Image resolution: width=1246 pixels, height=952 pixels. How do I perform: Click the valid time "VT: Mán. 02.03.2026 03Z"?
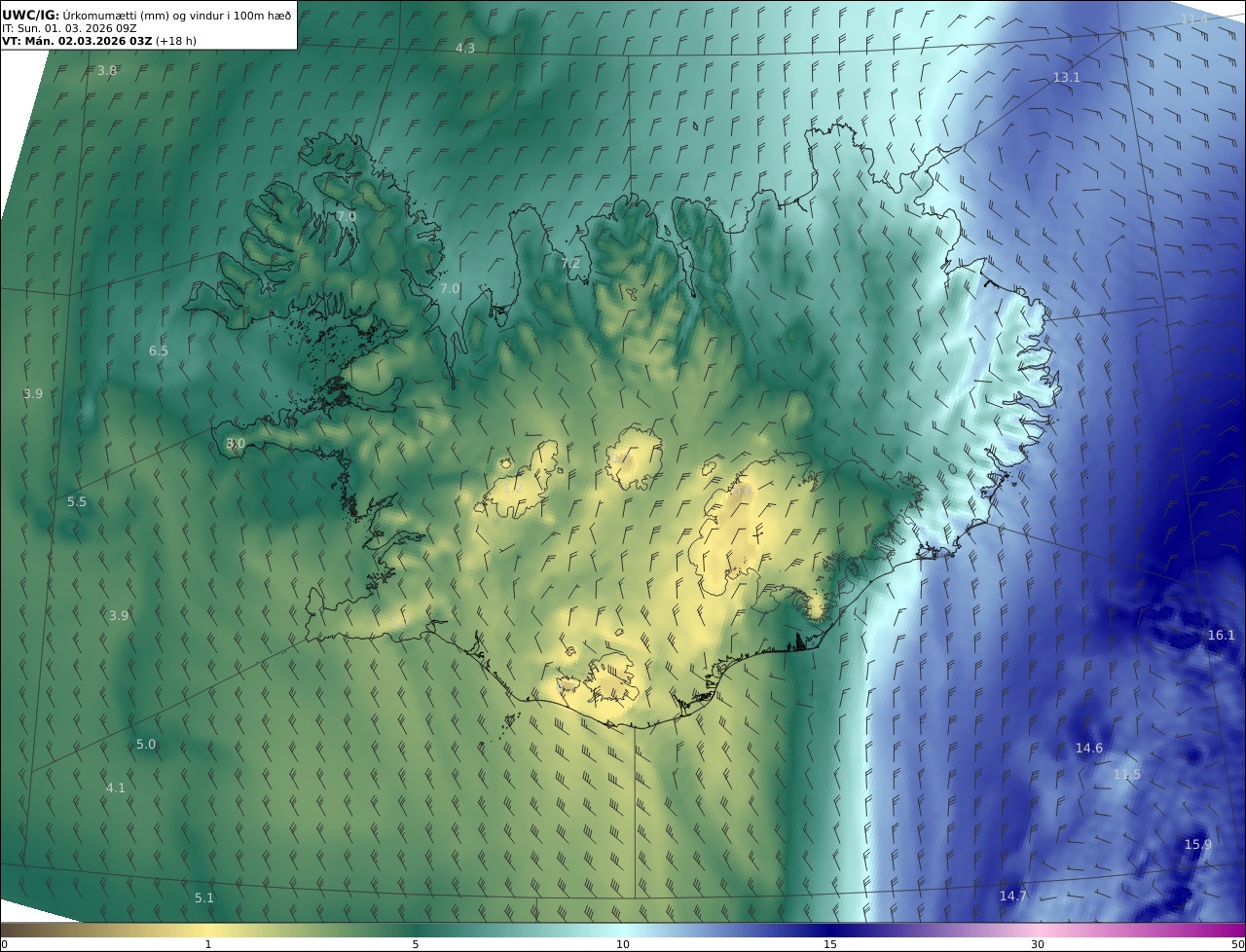click(77, 41)
